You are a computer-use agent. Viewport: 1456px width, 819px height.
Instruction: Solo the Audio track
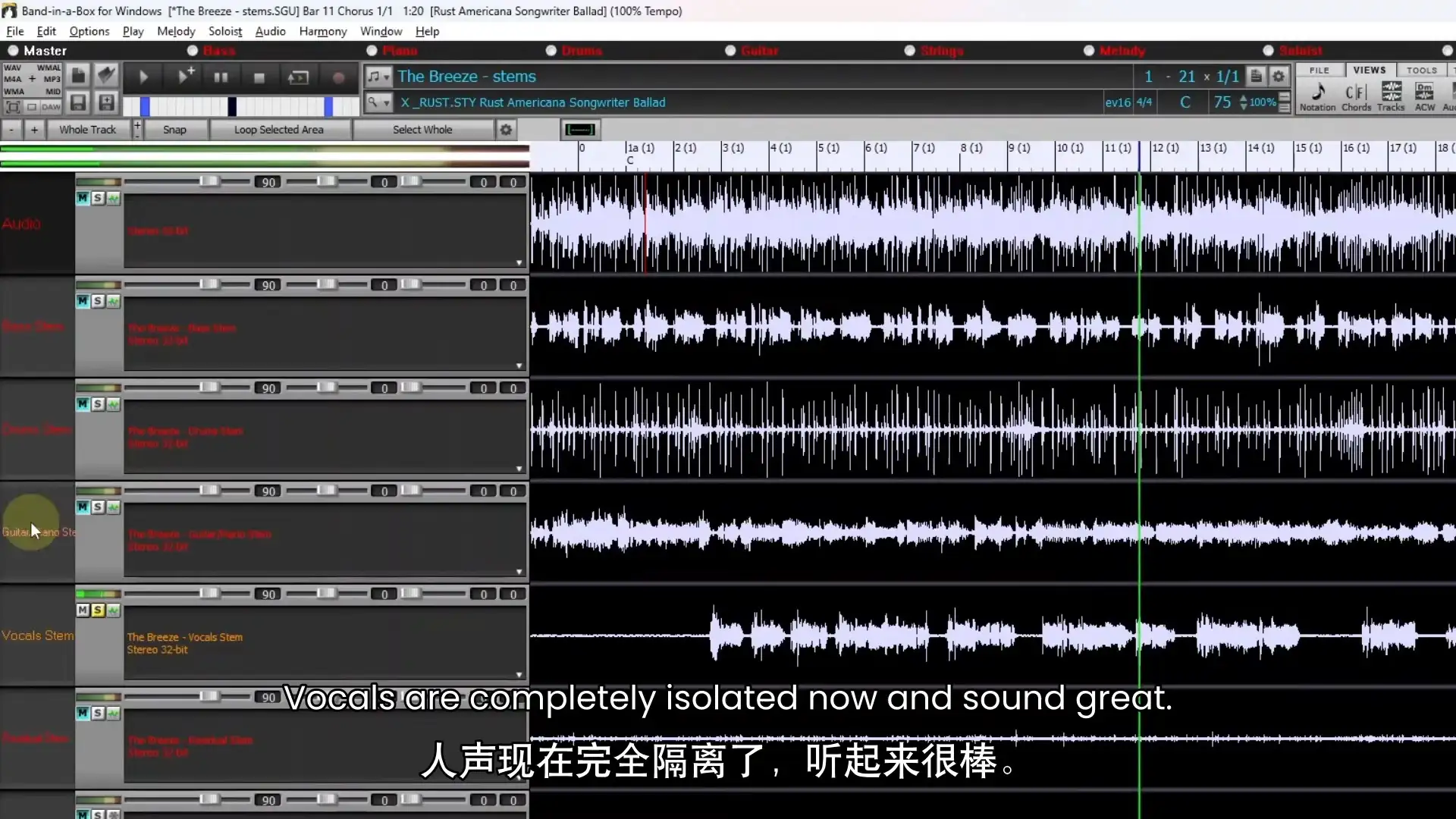97,197
